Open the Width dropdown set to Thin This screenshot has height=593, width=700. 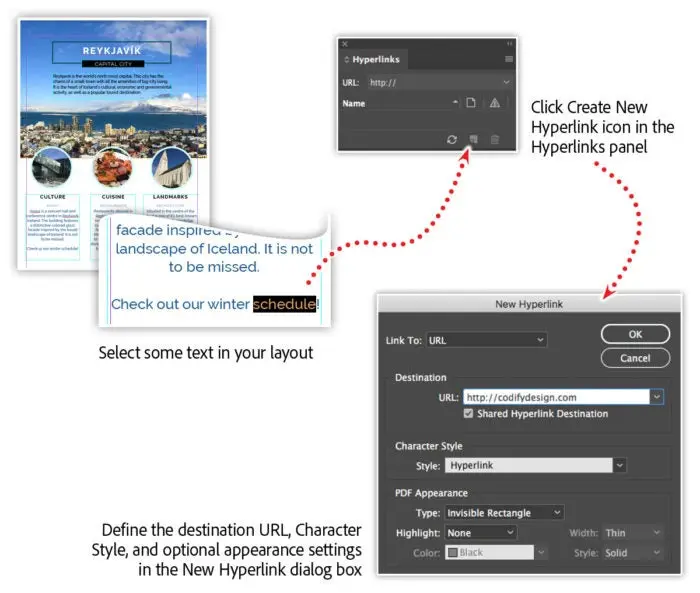pyautogui.click(x=632, y=533)
